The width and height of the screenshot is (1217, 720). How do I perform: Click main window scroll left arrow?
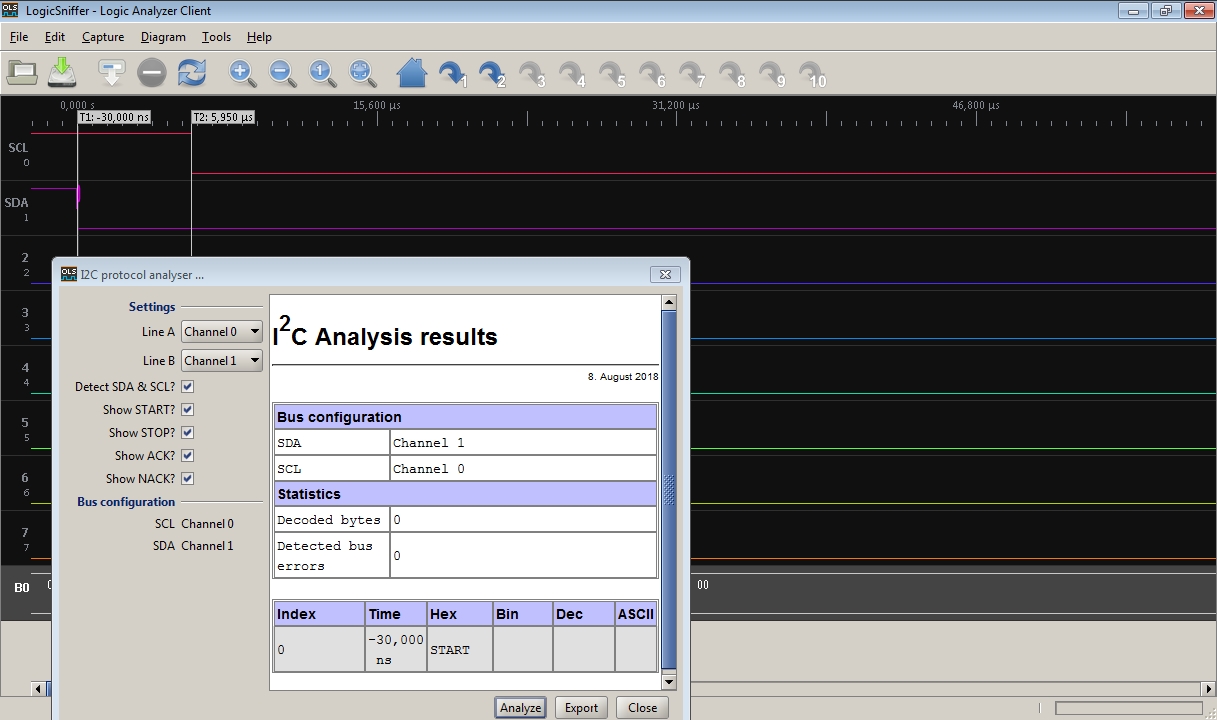39,688
